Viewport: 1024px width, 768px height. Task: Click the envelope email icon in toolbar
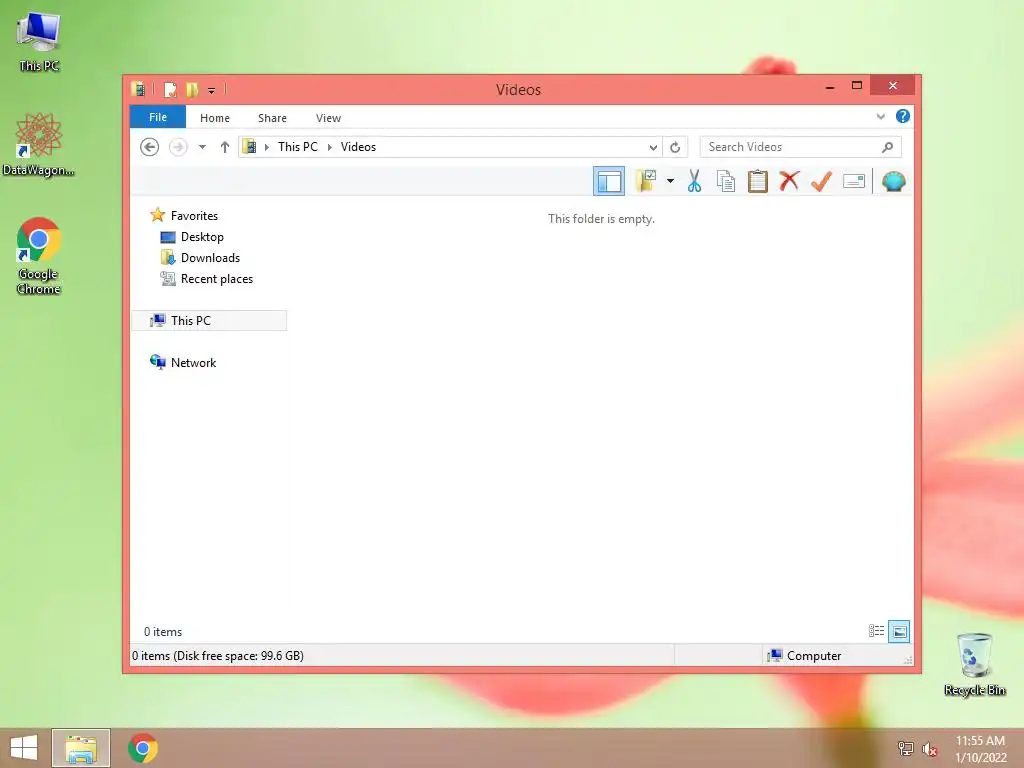[854, 181]
